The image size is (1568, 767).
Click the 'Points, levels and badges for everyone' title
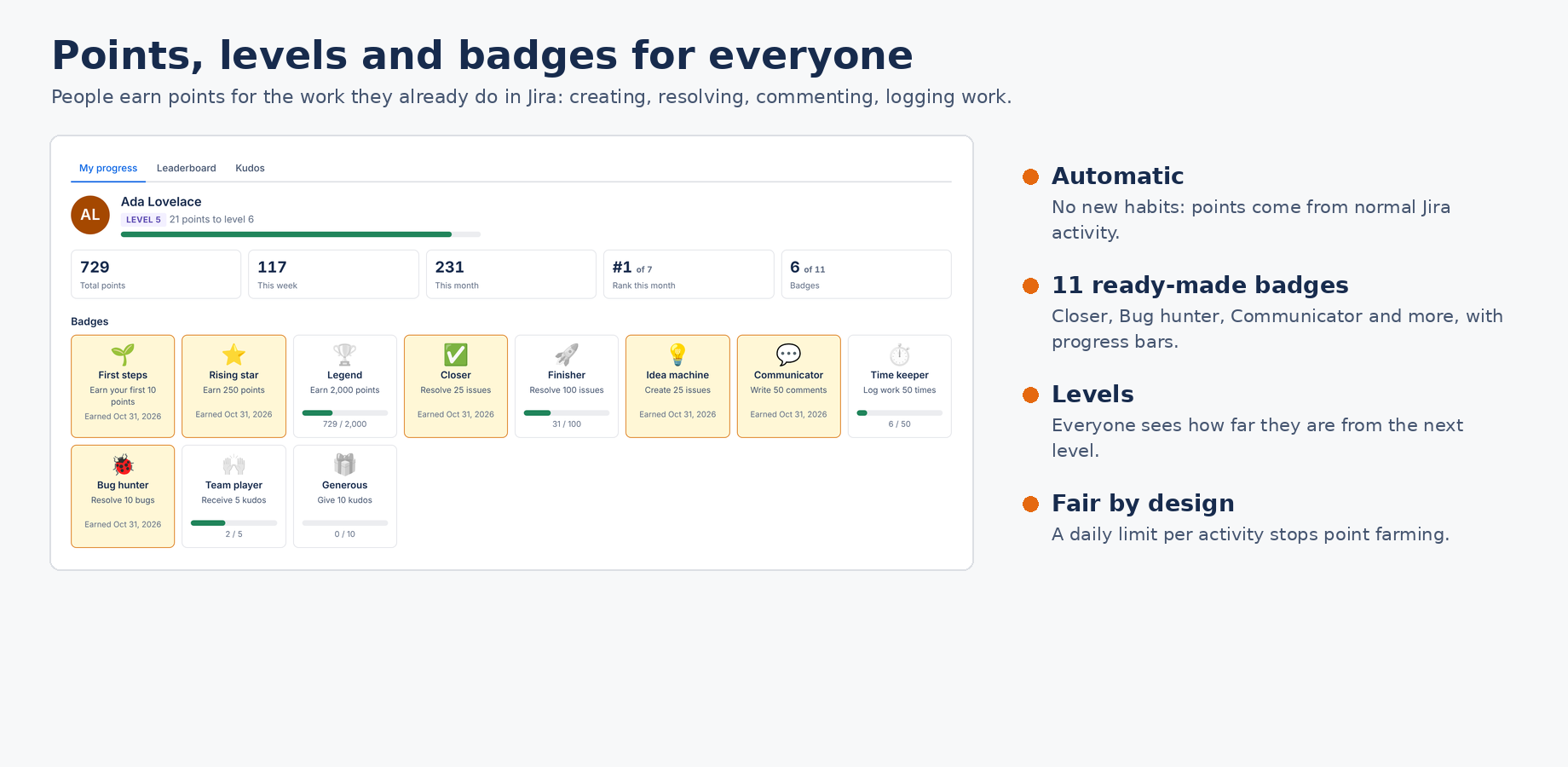click(482, 56)
